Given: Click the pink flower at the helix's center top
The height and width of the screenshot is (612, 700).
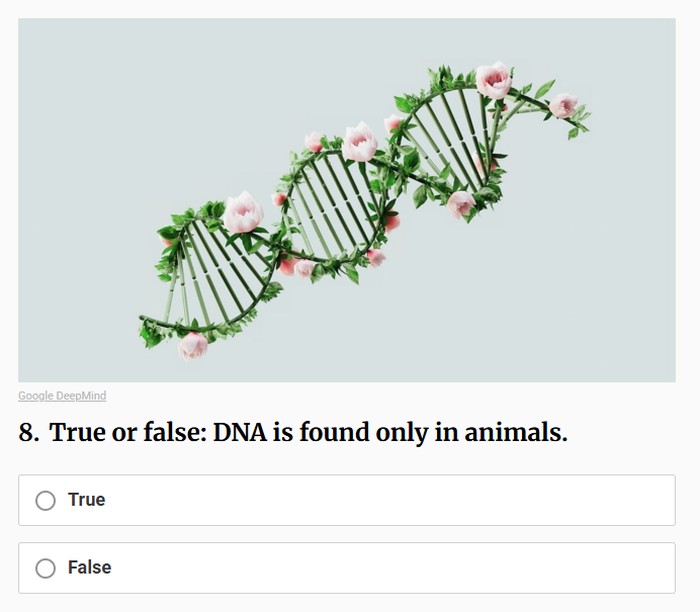Looking at the screenshot, I should [359, 142].
